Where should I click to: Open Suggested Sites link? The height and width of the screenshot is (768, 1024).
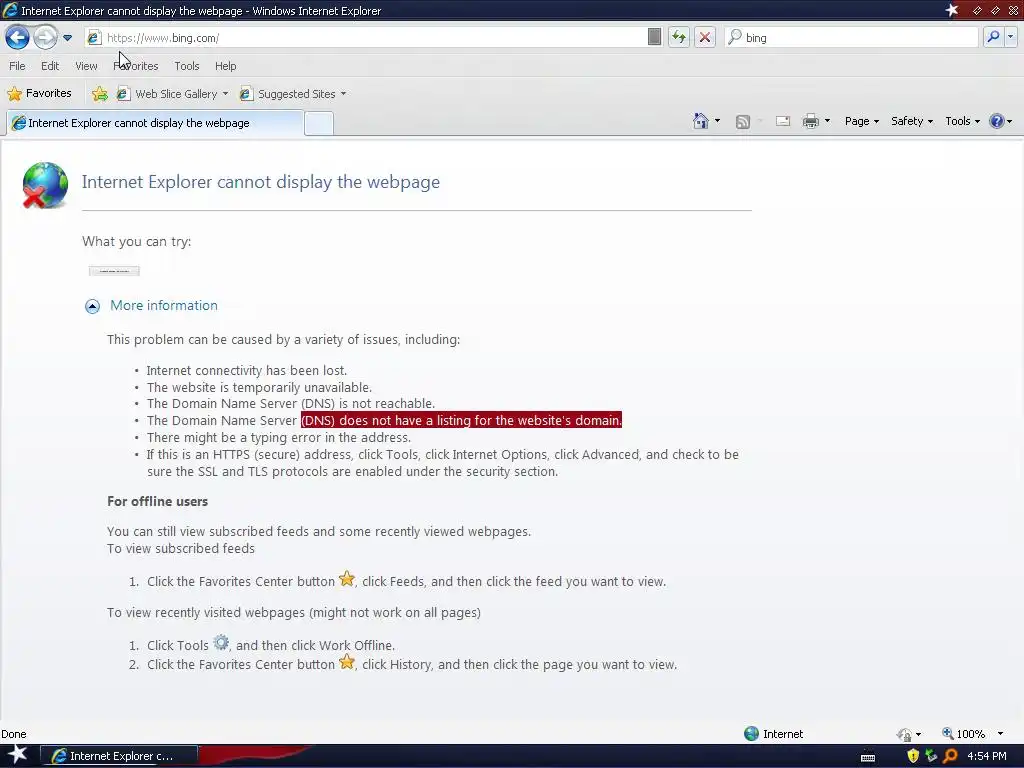(288, 94)
